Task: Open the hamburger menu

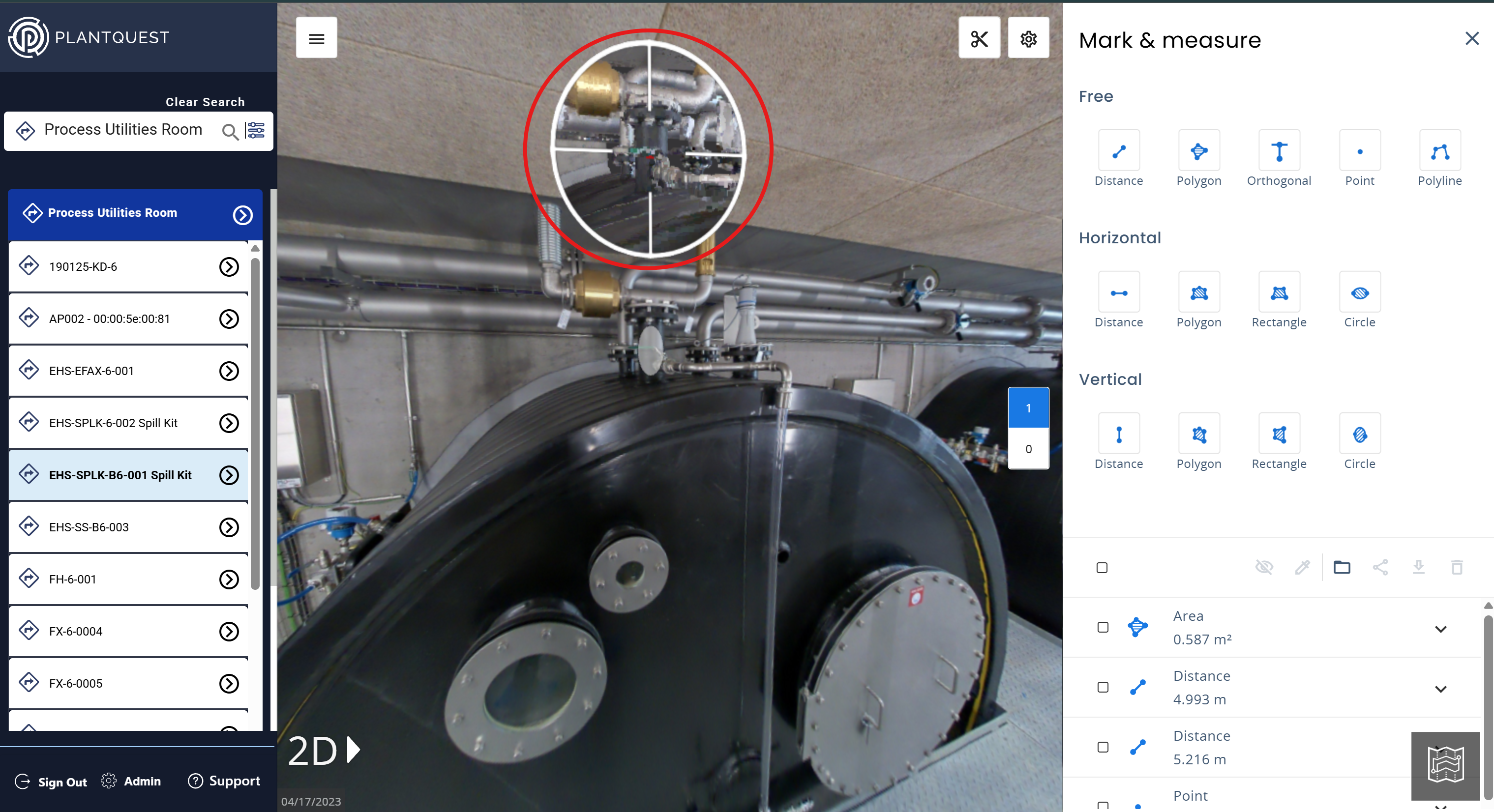Action: click(x=316, y=38)
